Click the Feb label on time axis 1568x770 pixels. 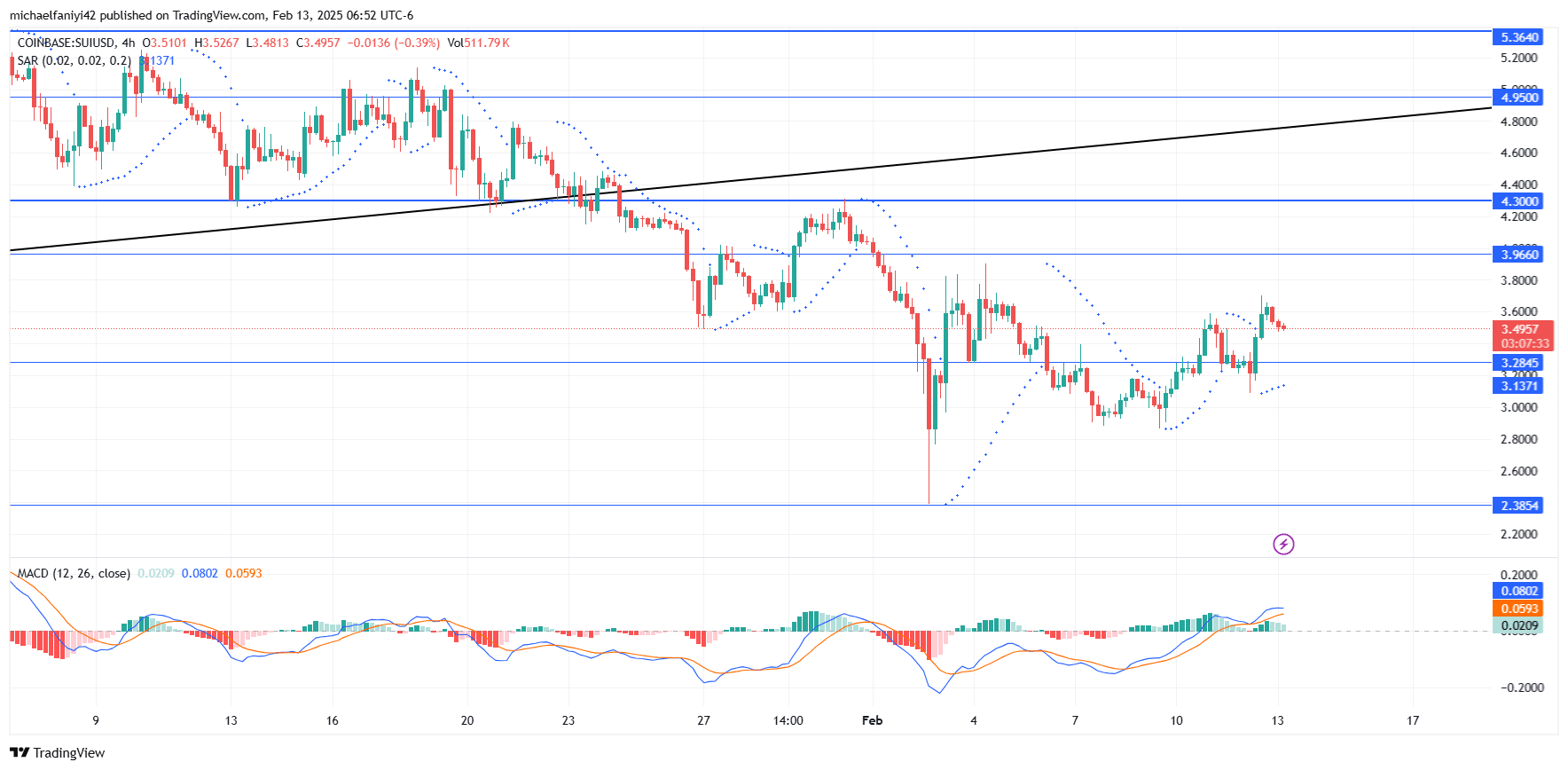[x=873, y=720]
